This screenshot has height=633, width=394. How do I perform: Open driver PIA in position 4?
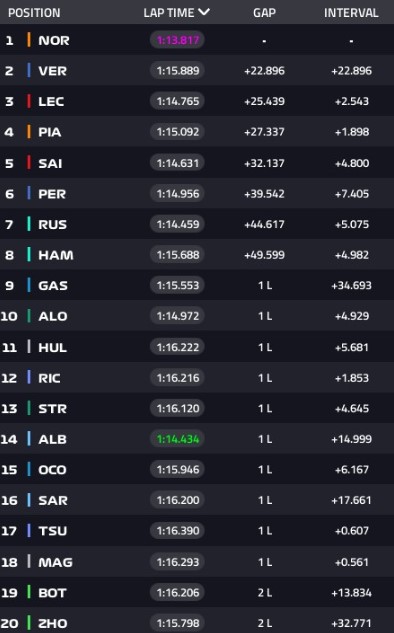pyautogui.click(x=50, y=132)
